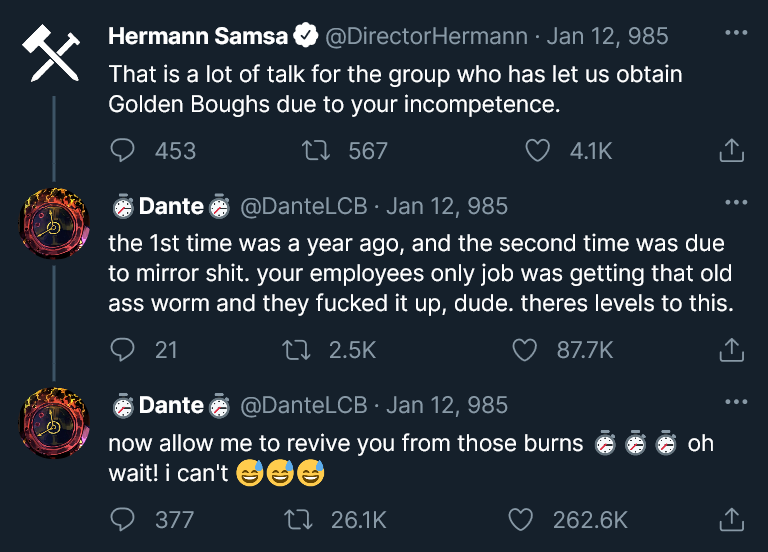Image resolution: width=768 pixels, height=552 pixels.
Task: Retweet Dante's tweet with 2.5K retweets
Action: pyautogui.click(x=297, y=350)
